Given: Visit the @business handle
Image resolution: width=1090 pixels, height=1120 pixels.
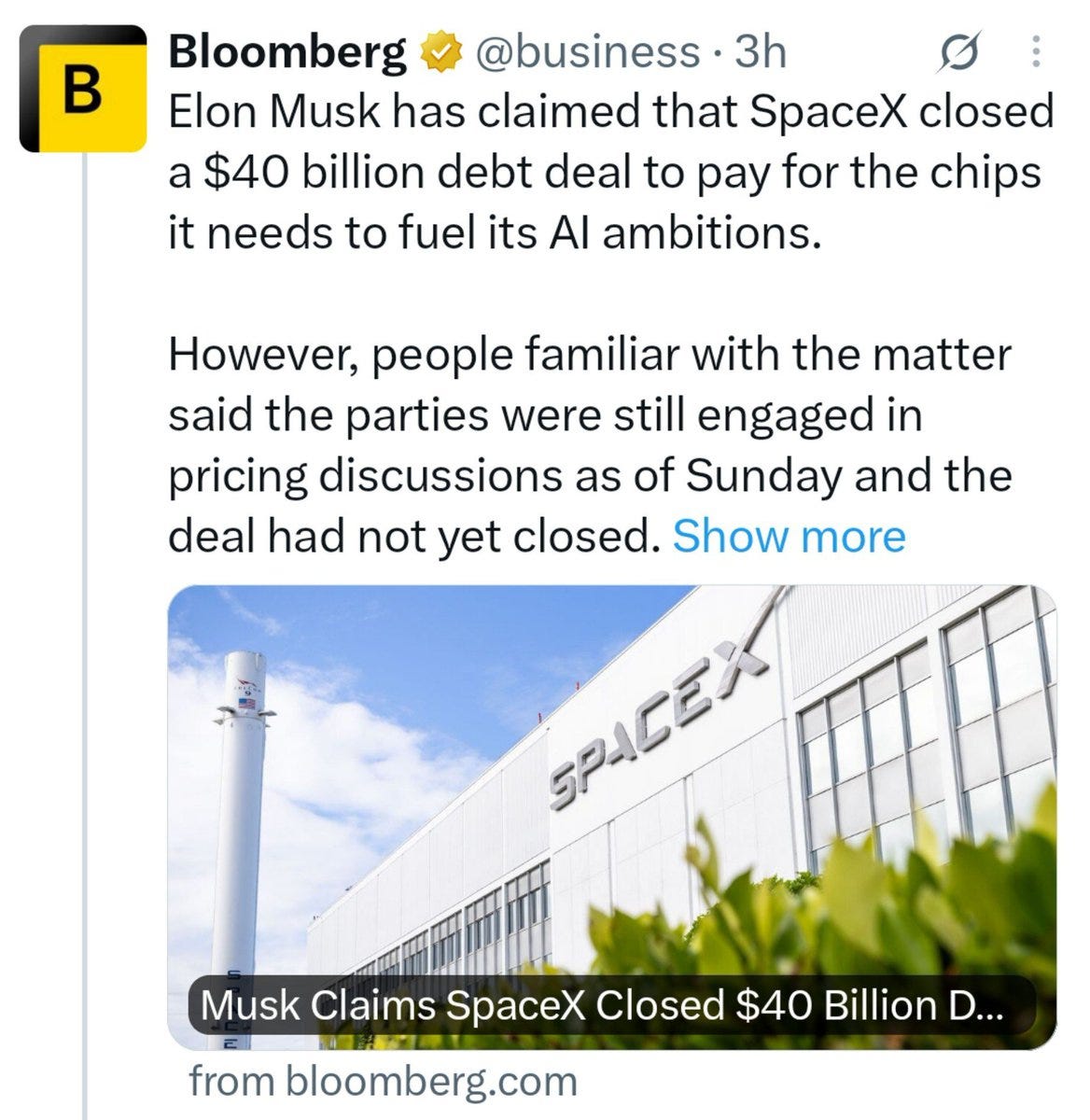Looking at the screenshot, I should point(586,52).
